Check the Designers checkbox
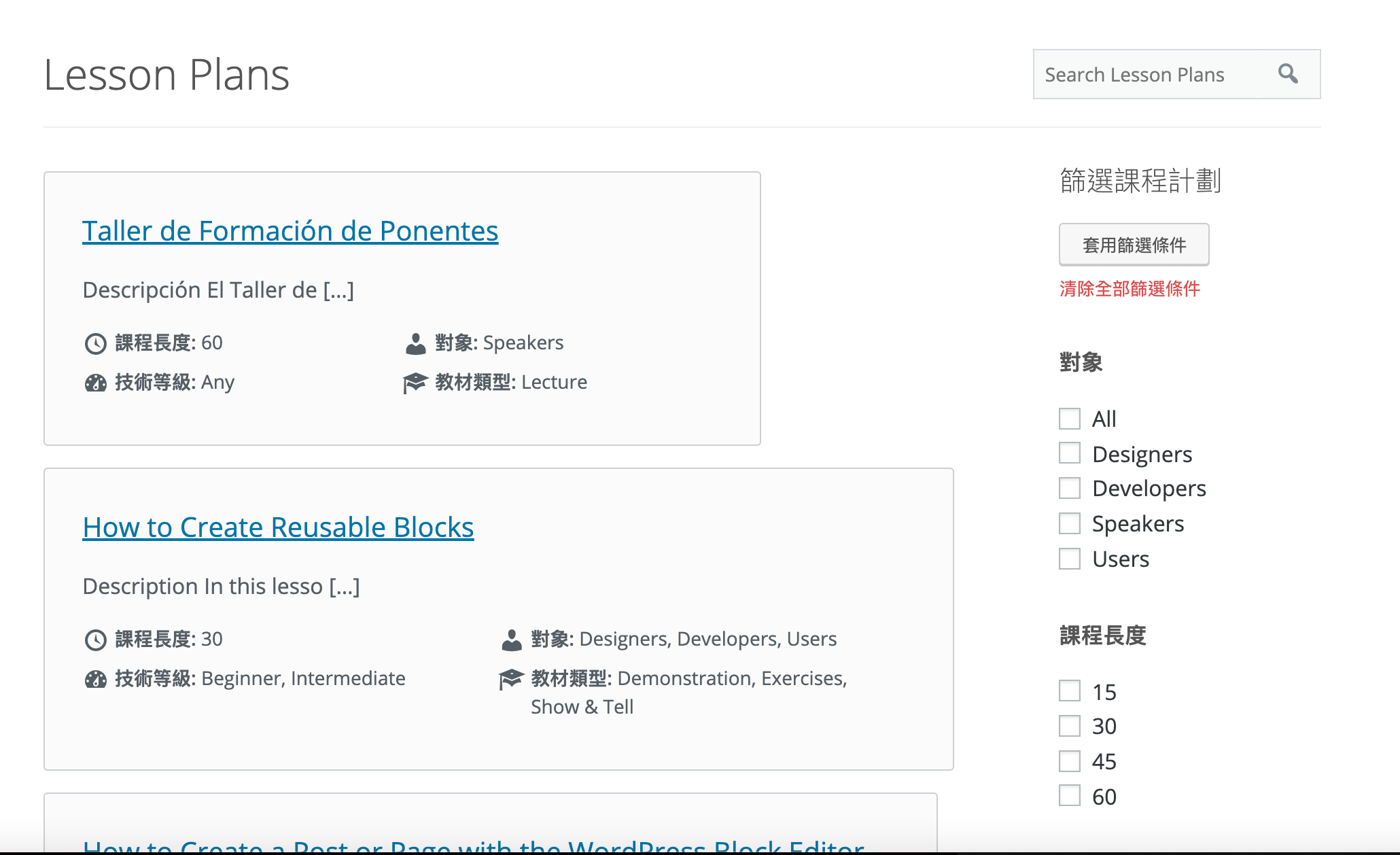Screen dimensions: 1400x855 [1070, 453]
